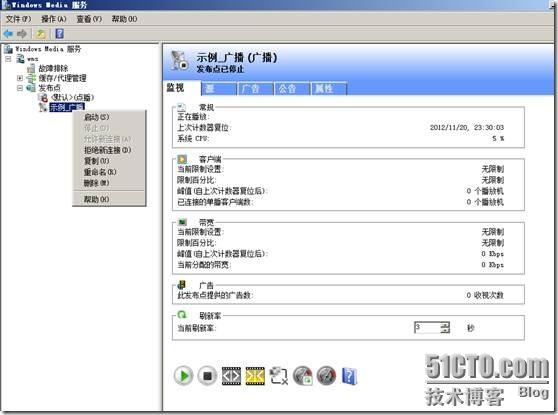The height and width of the screenshot is (415, 558).
Task: Click the performance monitor gauge icon
Action: [326, 376]
